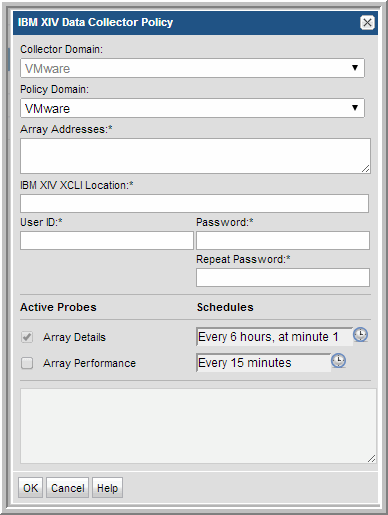
Task: Click the Every 15 minutes schedule field
Action: coord(263,363)
